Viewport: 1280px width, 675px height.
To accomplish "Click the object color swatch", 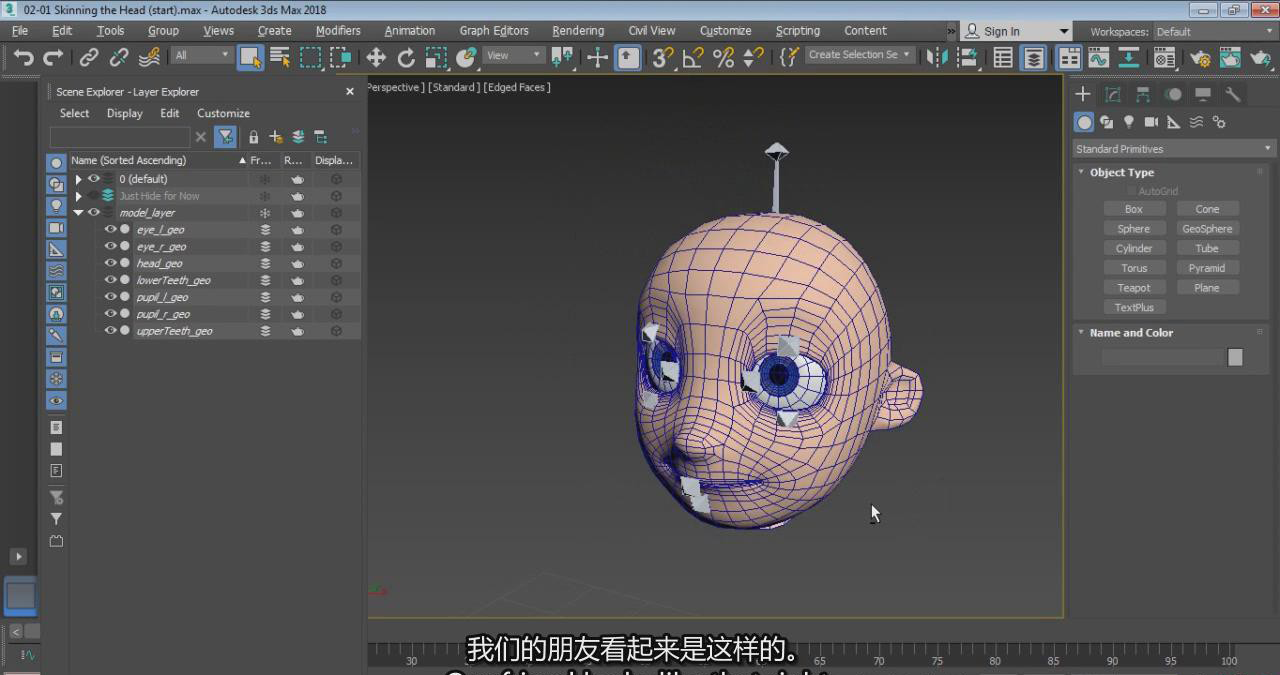I will [x=1235, y=357].
